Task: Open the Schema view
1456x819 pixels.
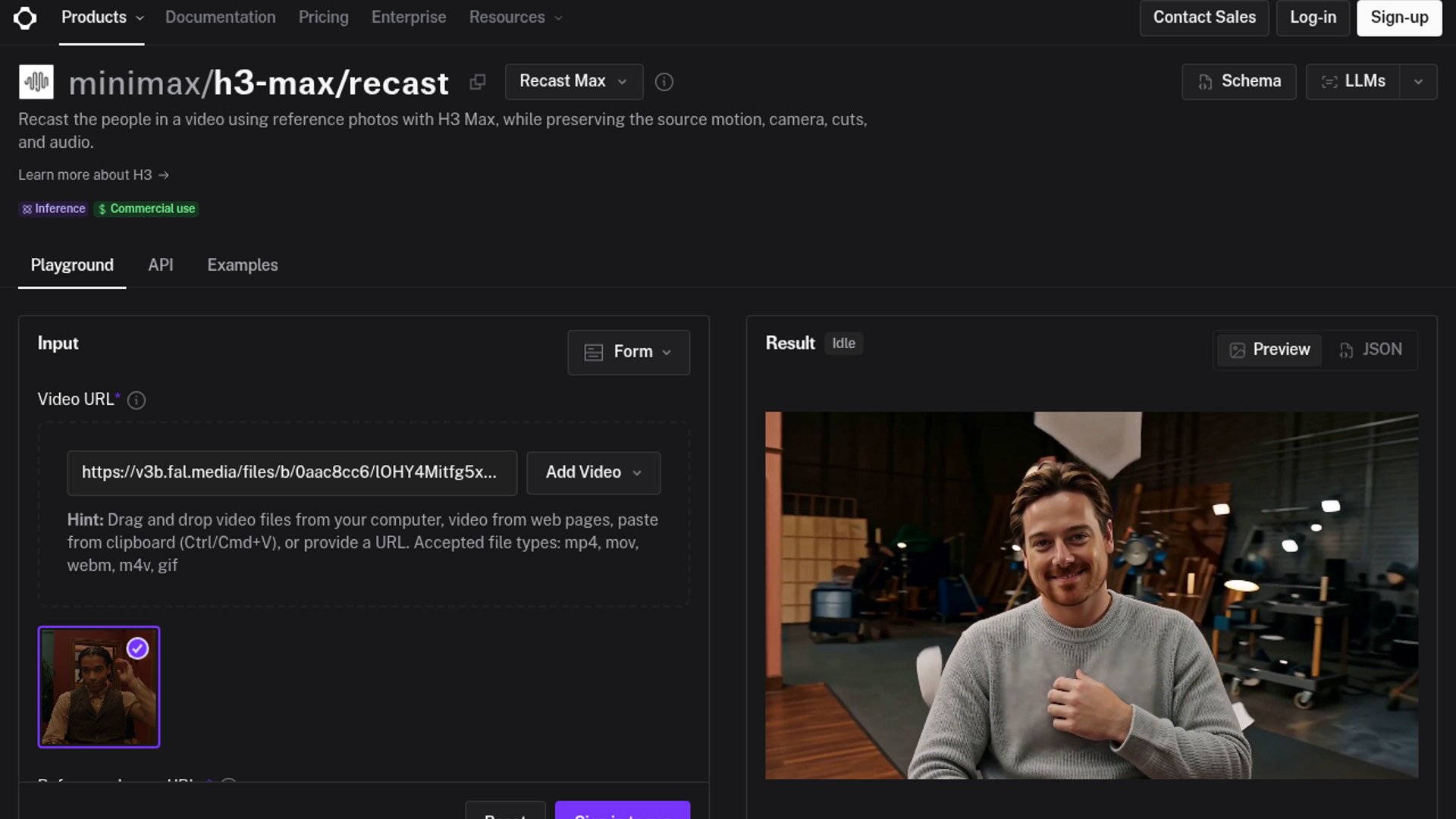Action: click(1239, 81)
